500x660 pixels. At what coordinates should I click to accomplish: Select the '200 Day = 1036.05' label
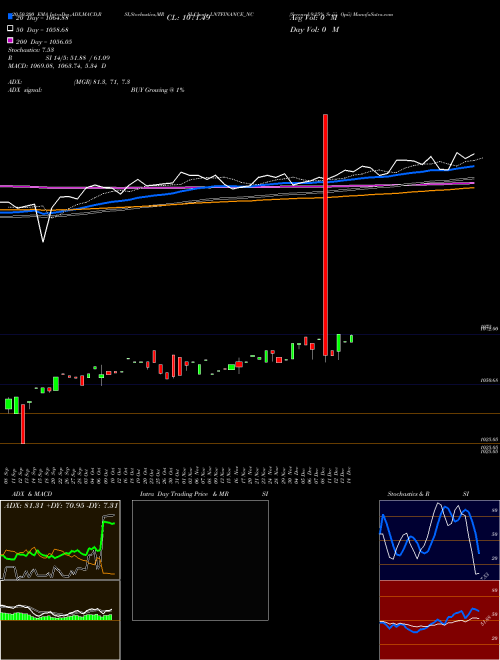pyautogui.click(x=44, y=42)
